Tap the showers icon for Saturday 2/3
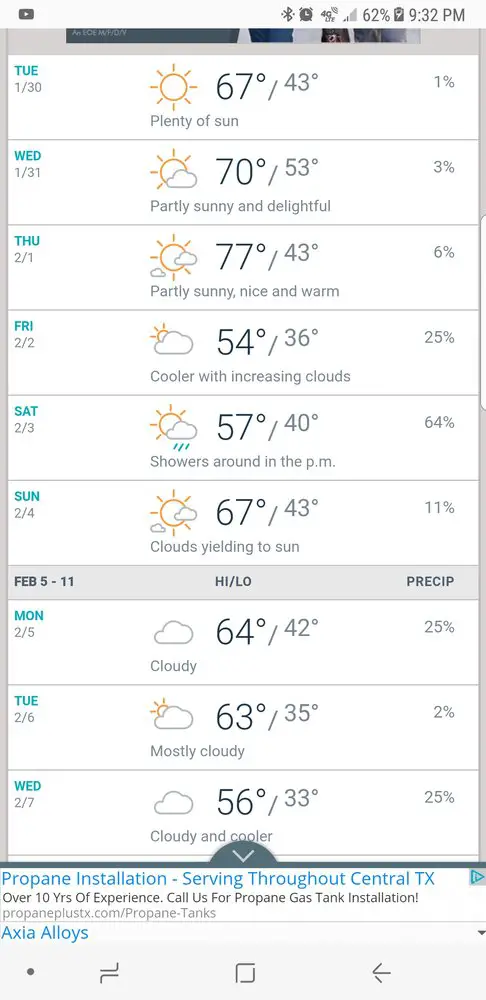Viewport: 486px width, 1000px height. tap(173, 427)
